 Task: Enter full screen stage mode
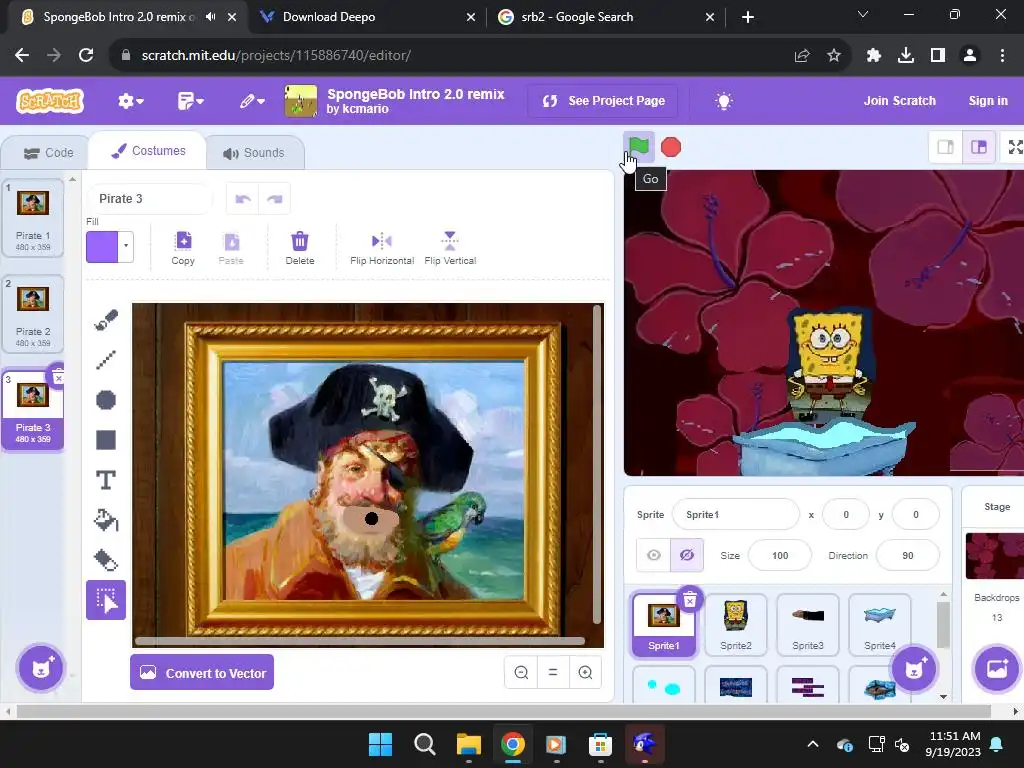click(x=1015, y=147)
